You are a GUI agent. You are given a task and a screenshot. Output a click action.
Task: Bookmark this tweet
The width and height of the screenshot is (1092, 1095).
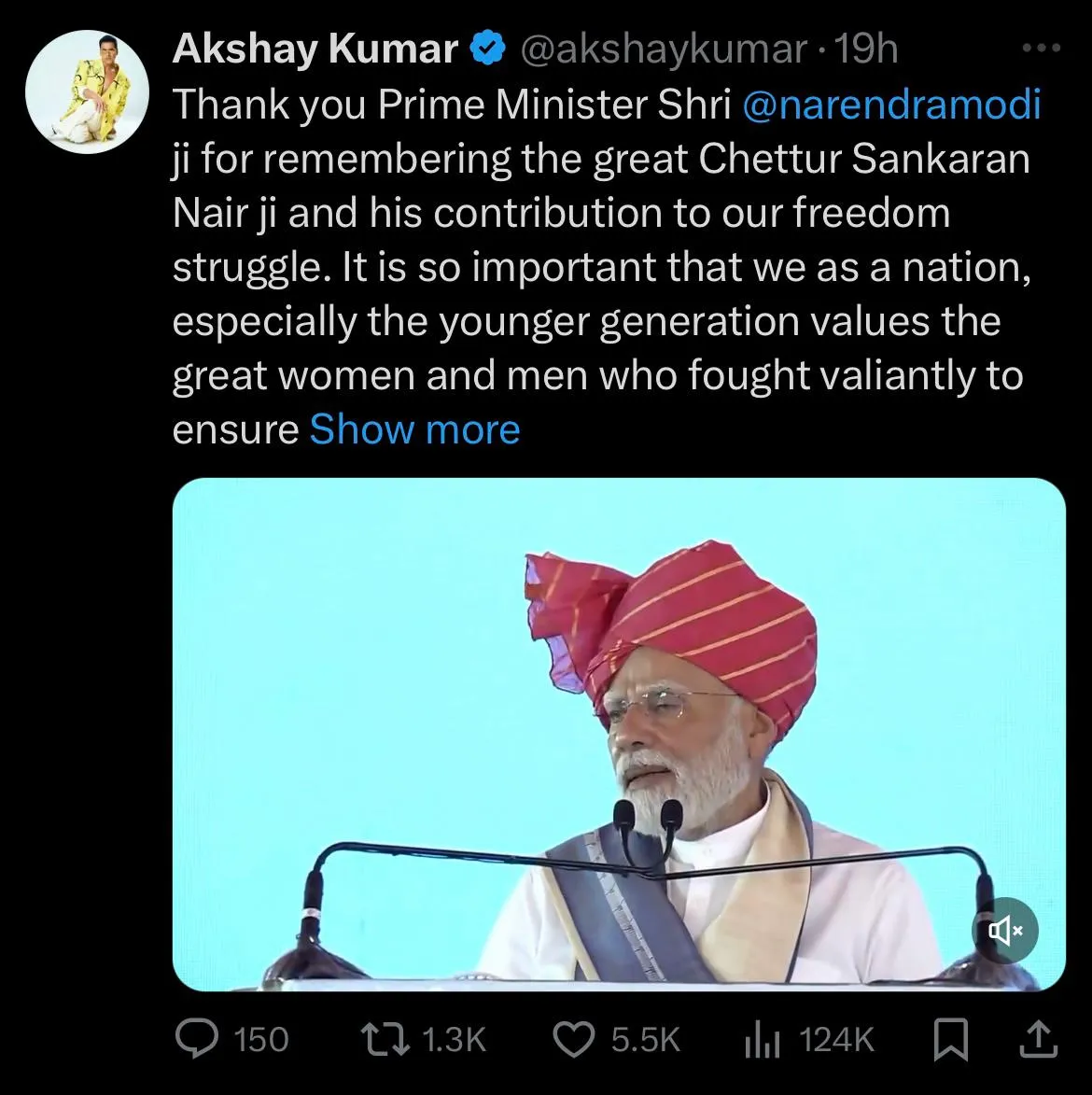(x=951, y=1039)
